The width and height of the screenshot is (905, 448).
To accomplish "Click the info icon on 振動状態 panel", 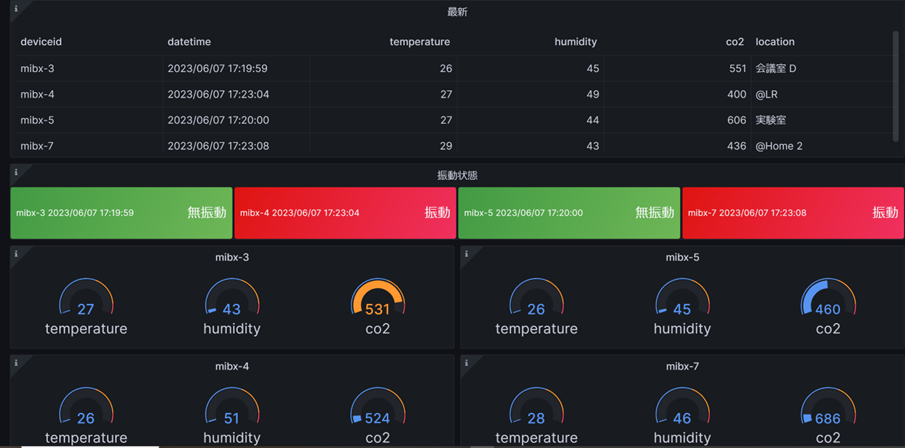I will (16, 172).
